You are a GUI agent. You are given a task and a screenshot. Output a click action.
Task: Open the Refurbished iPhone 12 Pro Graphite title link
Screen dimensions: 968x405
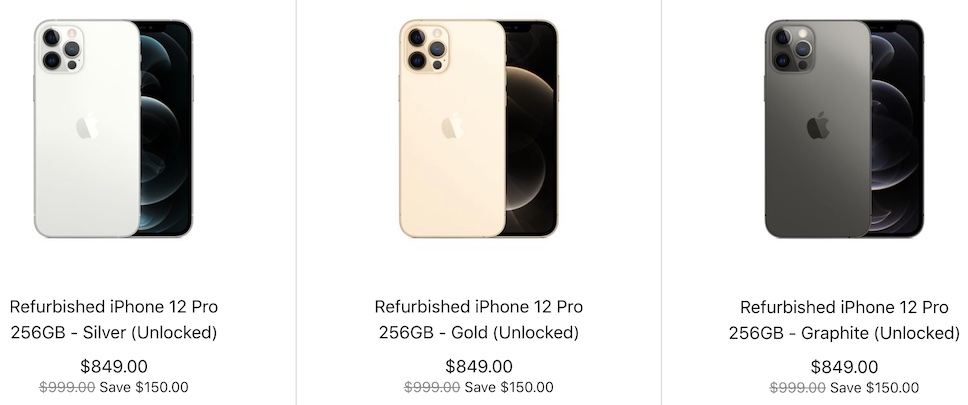point(844,320)
